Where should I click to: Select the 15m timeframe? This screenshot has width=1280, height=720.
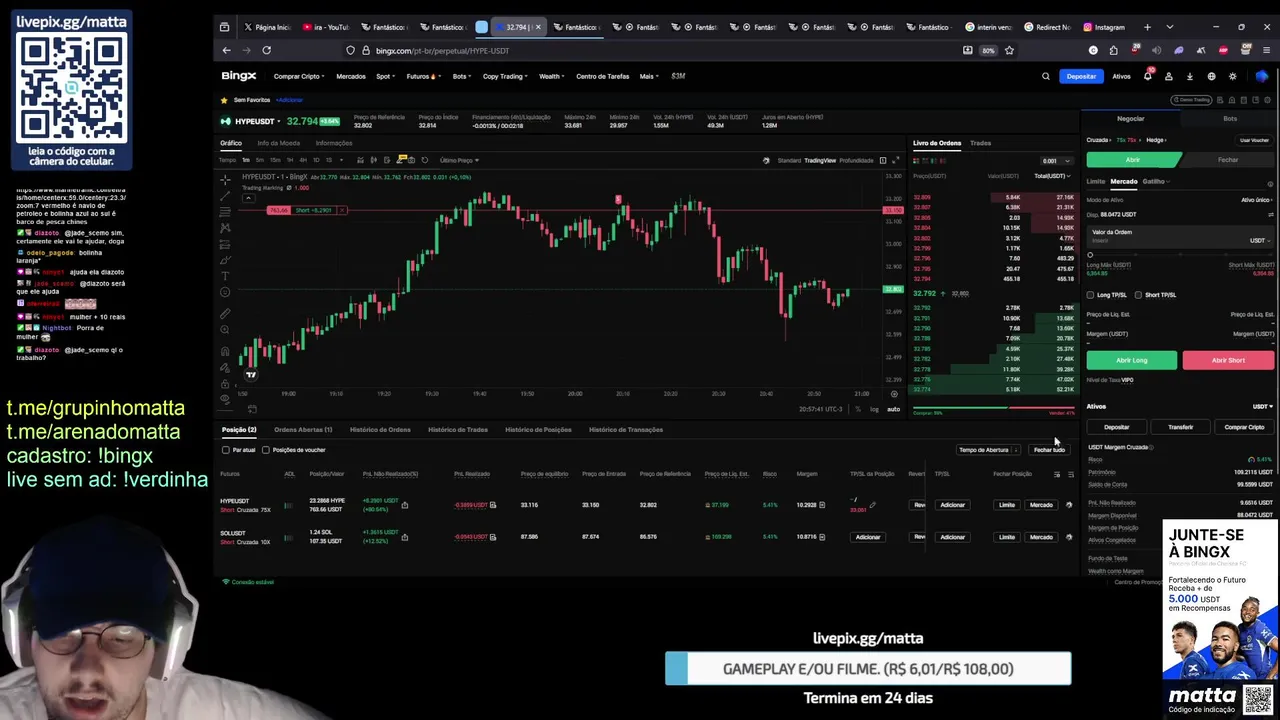point(275,160)
